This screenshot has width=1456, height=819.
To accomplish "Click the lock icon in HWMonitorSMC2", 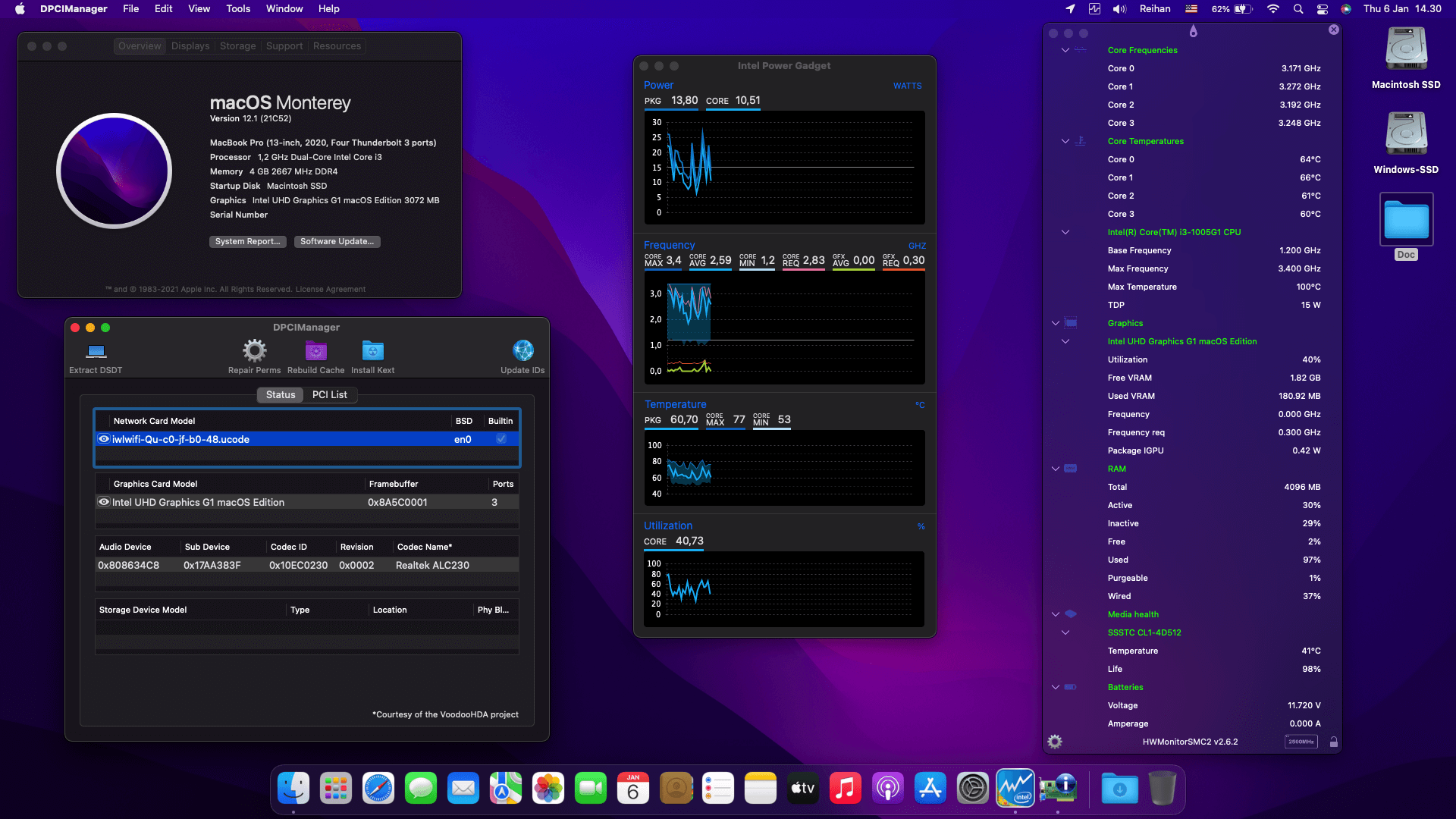I will [1334, 742].
